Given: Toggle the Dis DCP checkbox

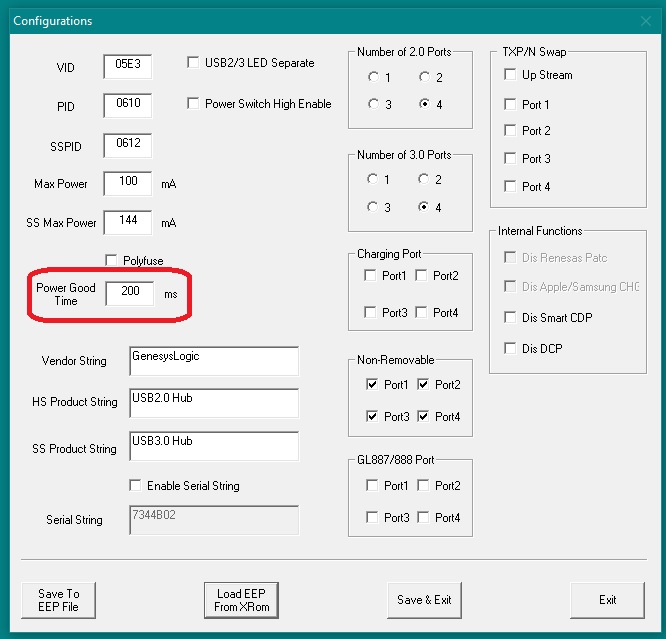Looking at the screenshot, I should point(510,348).
